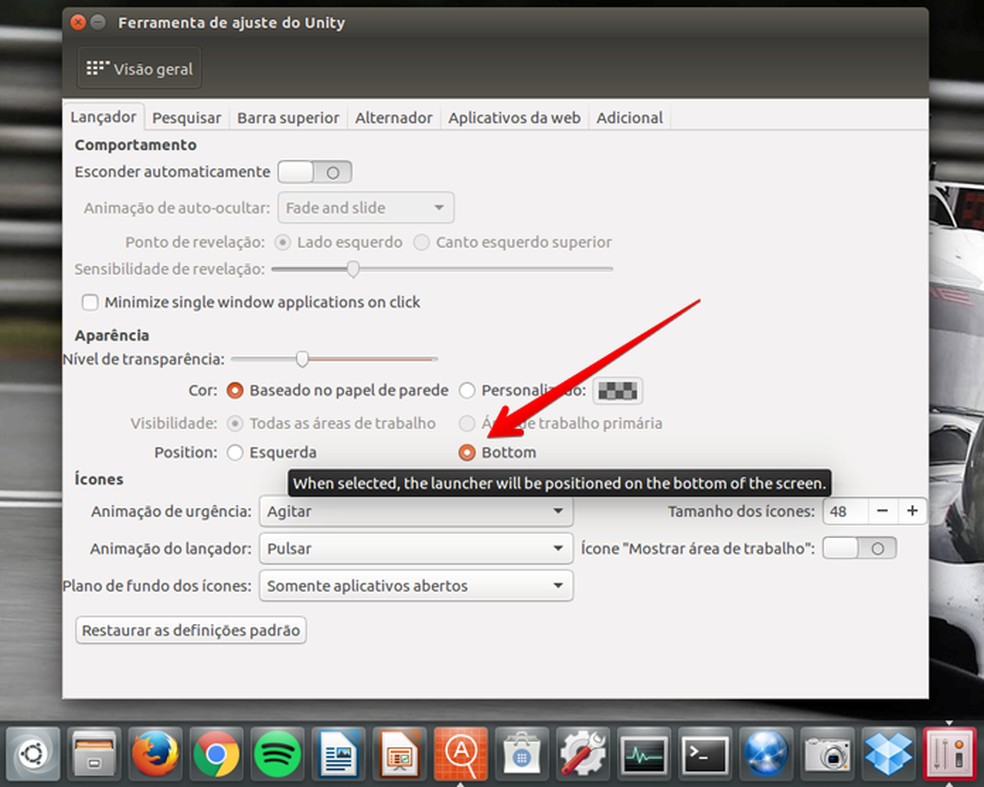Enable Esconder automaticamente toggle

[x=314, y=171]
